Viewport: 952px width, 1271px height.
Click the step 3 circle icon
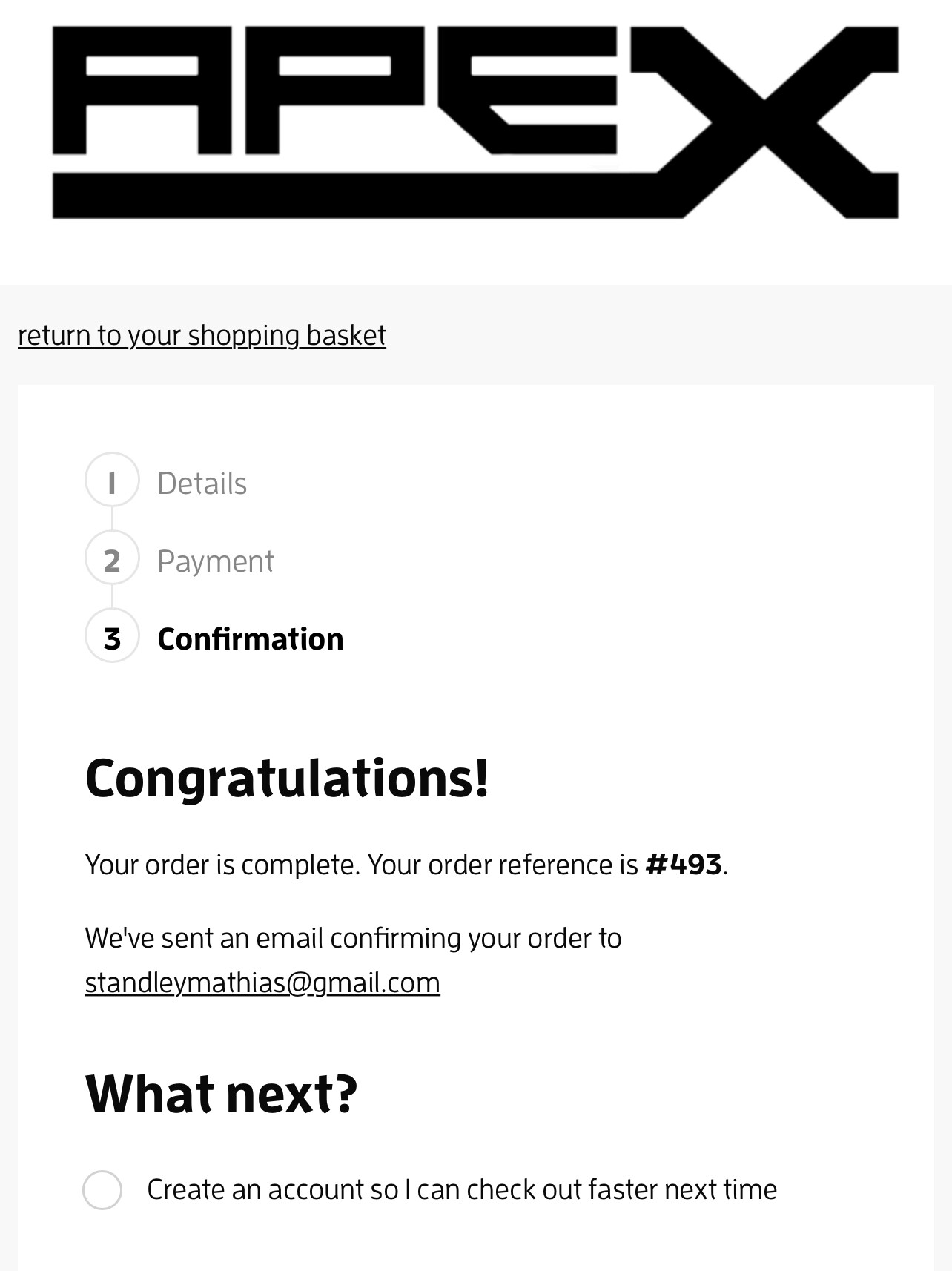pos(112,636)
